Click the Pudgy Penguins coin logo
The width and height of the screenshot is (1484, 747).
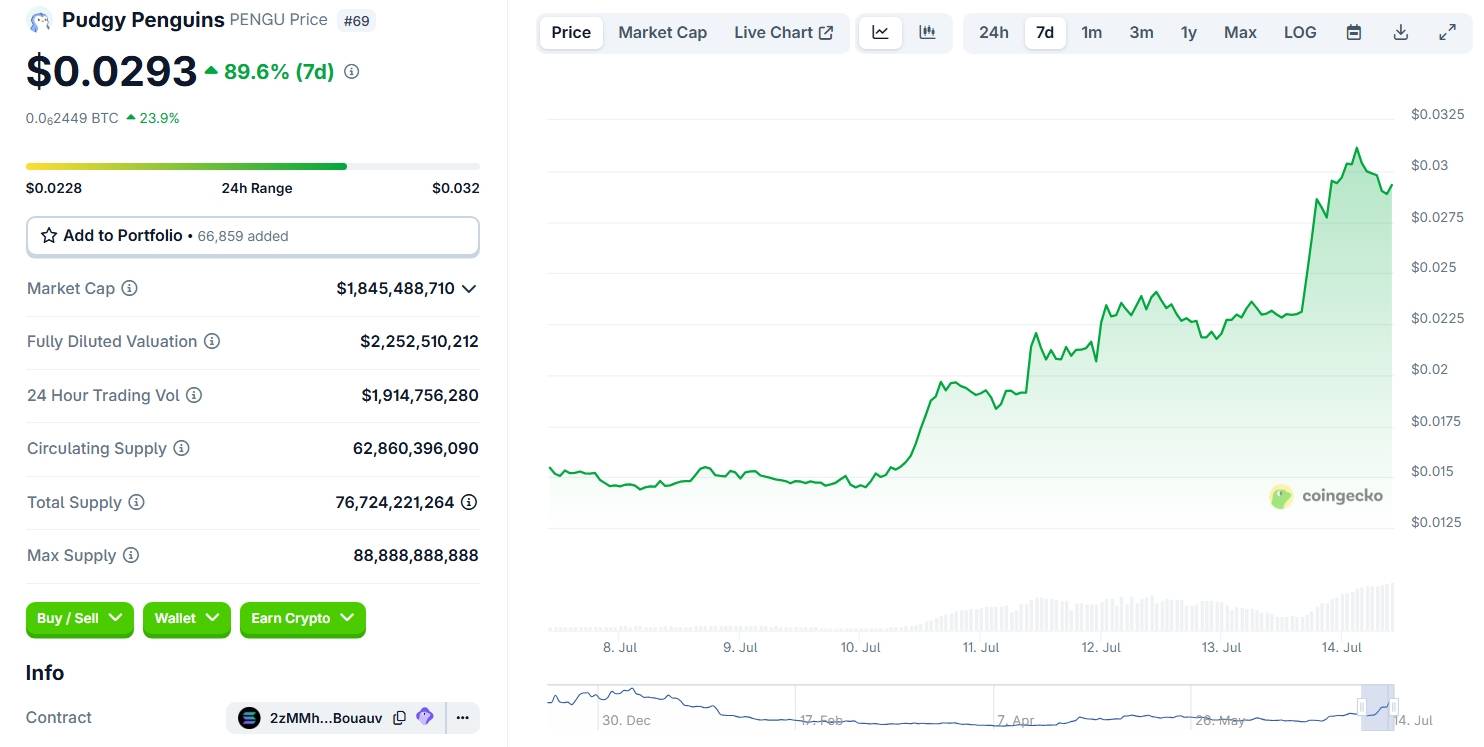pyautogui.click(x=40, y=20)
